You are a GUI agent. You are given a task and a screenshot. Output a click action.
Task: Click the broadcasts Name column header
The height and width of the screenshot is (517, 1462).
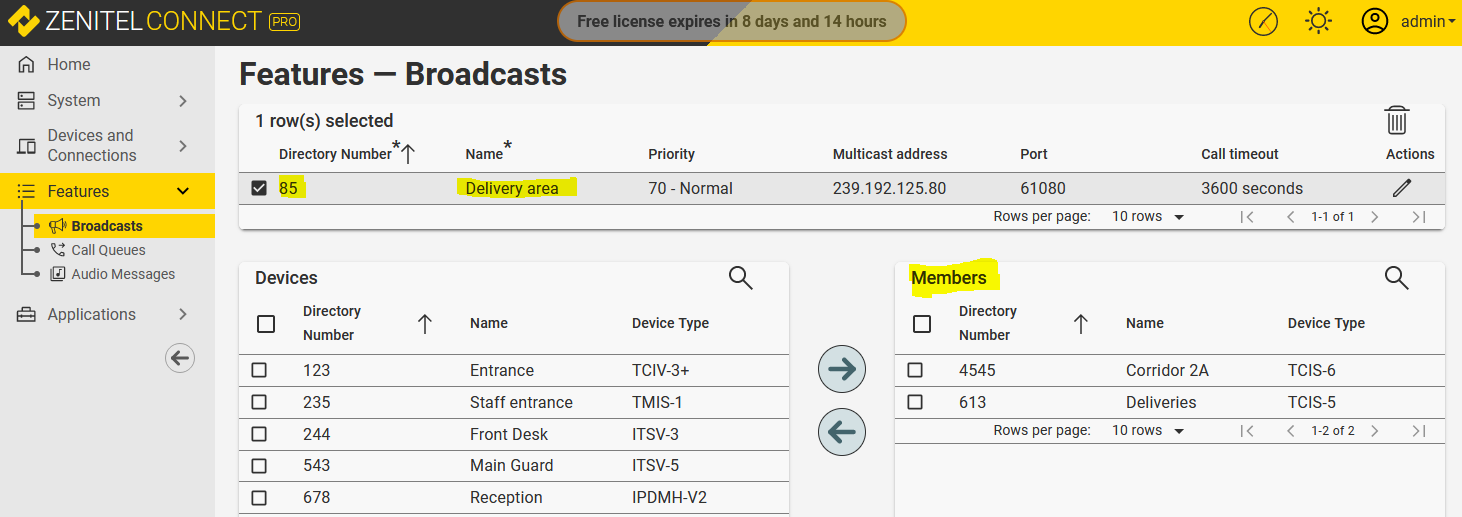coord(484,154)
